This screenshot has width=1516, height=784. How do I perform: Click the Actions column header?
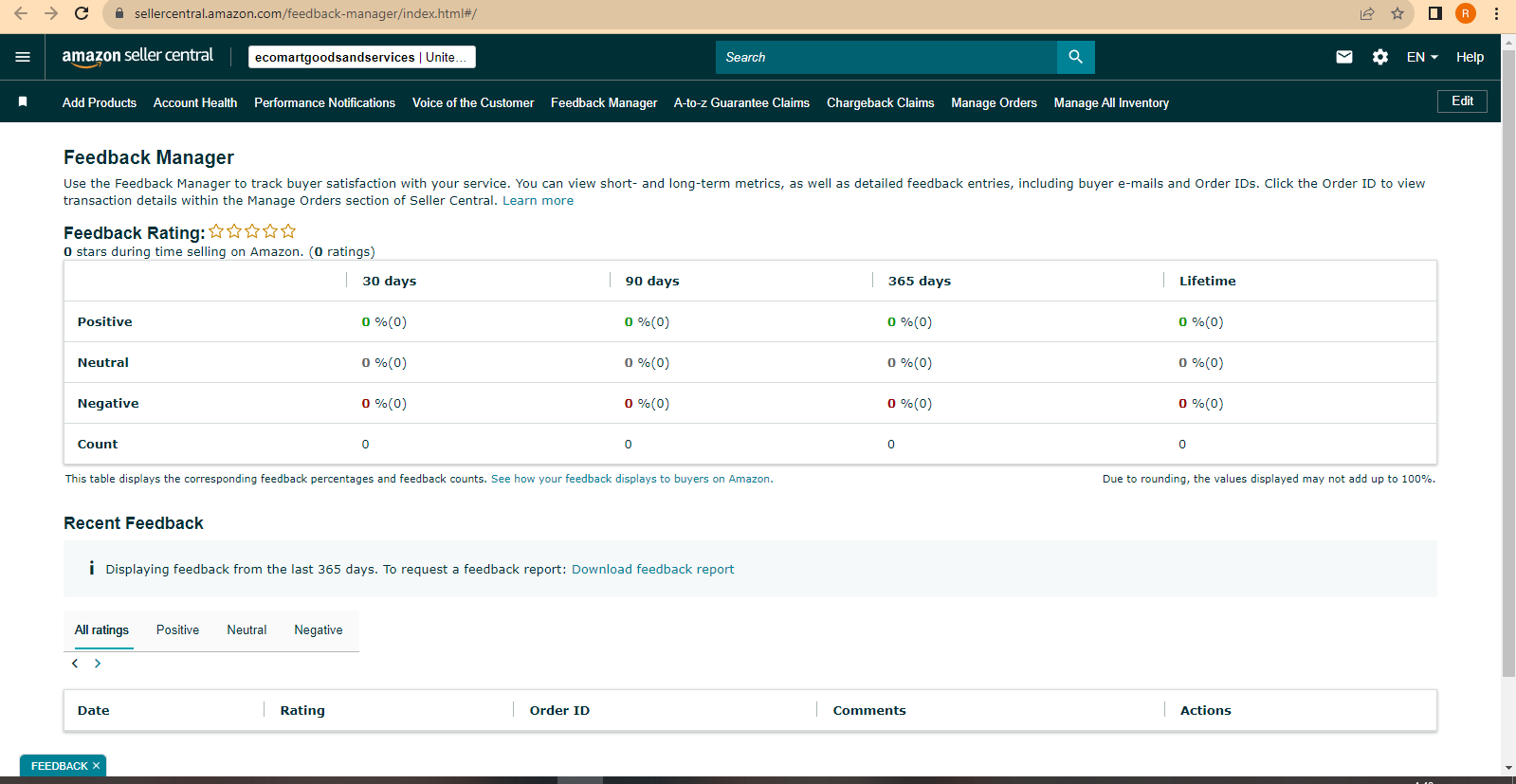pos(1205,710)
